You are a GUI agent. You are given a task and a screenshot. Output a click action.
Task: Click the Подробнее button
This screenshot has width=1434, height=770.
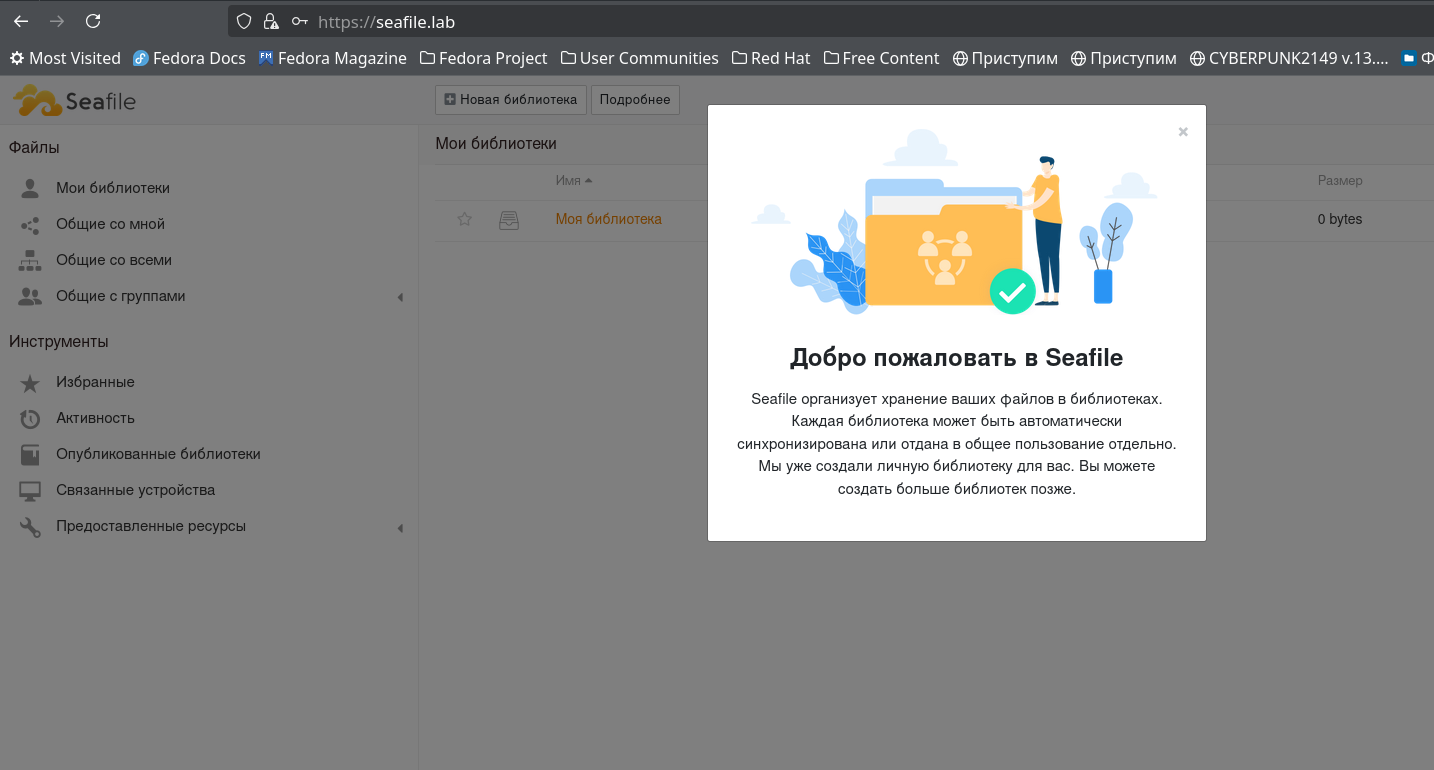[635, 100]
